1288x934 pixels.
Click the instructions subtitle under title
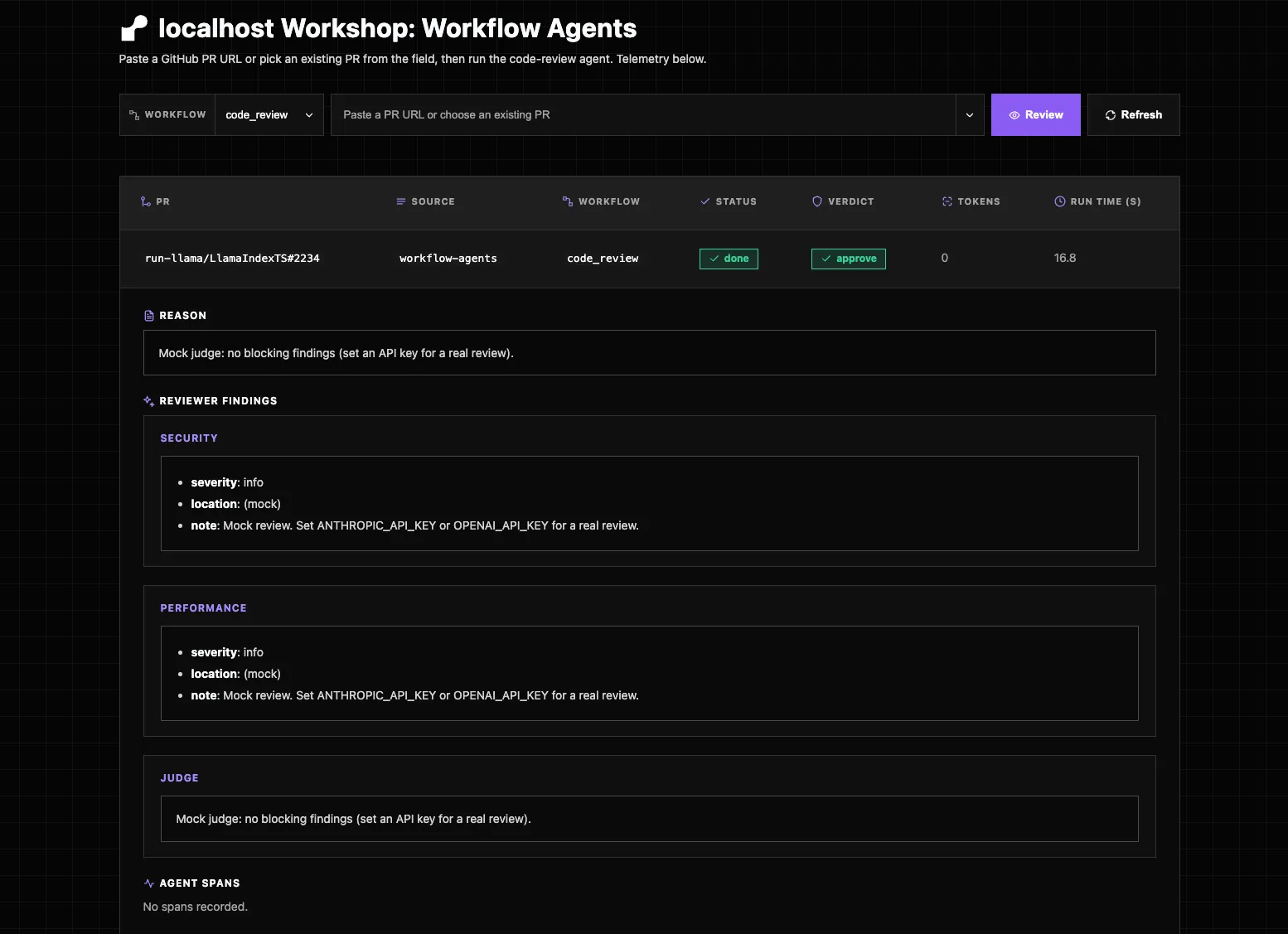click(412, 59)
